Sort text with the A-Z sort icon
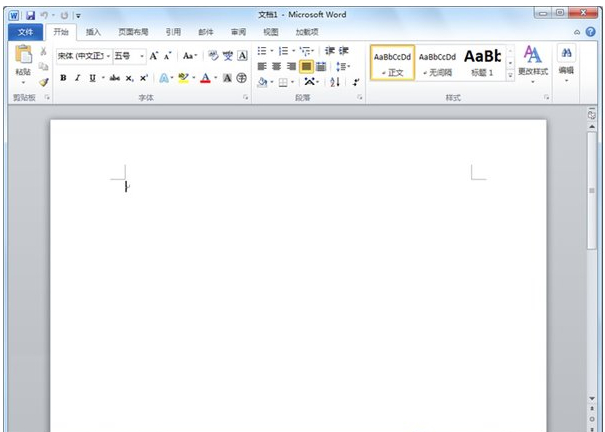The image size is (605, 432). point(335,82)
